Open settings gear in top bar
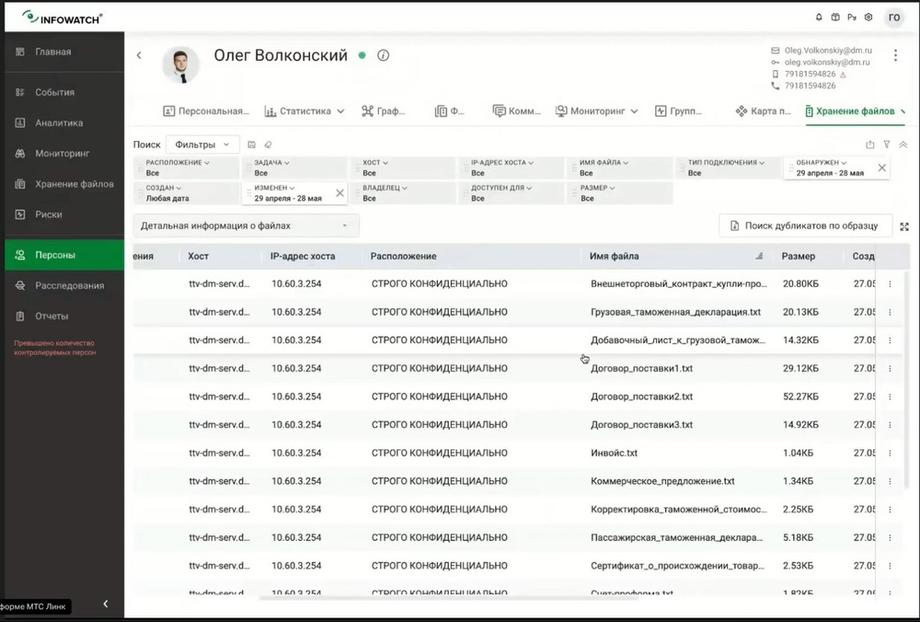Viewport: 920px width, 622px height. pos(868,18)
